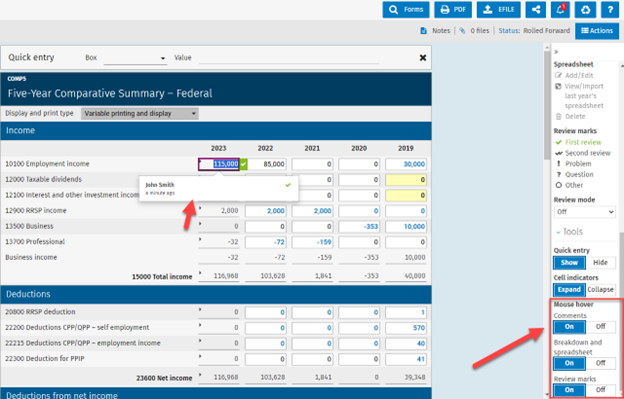Screen dimensions: 624x399
Task: Open the help question mark button
Action: tap(610, 10)
